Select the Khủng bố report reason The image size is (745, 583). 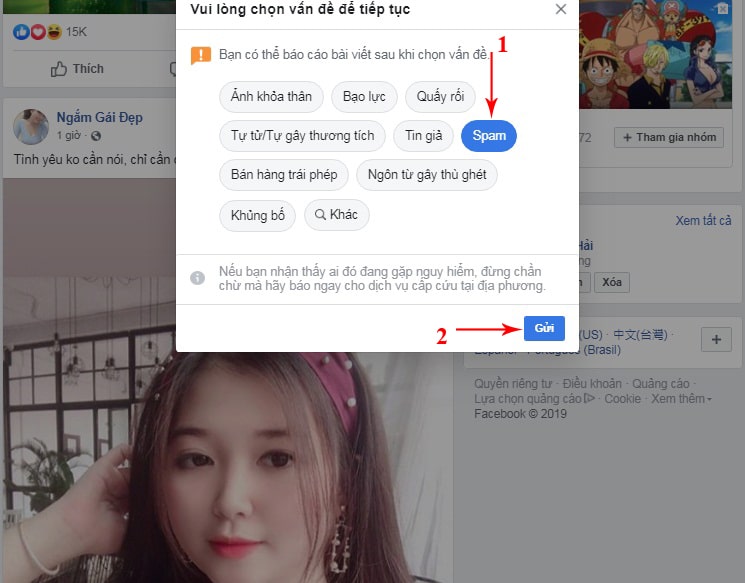(x=257, y=215)
